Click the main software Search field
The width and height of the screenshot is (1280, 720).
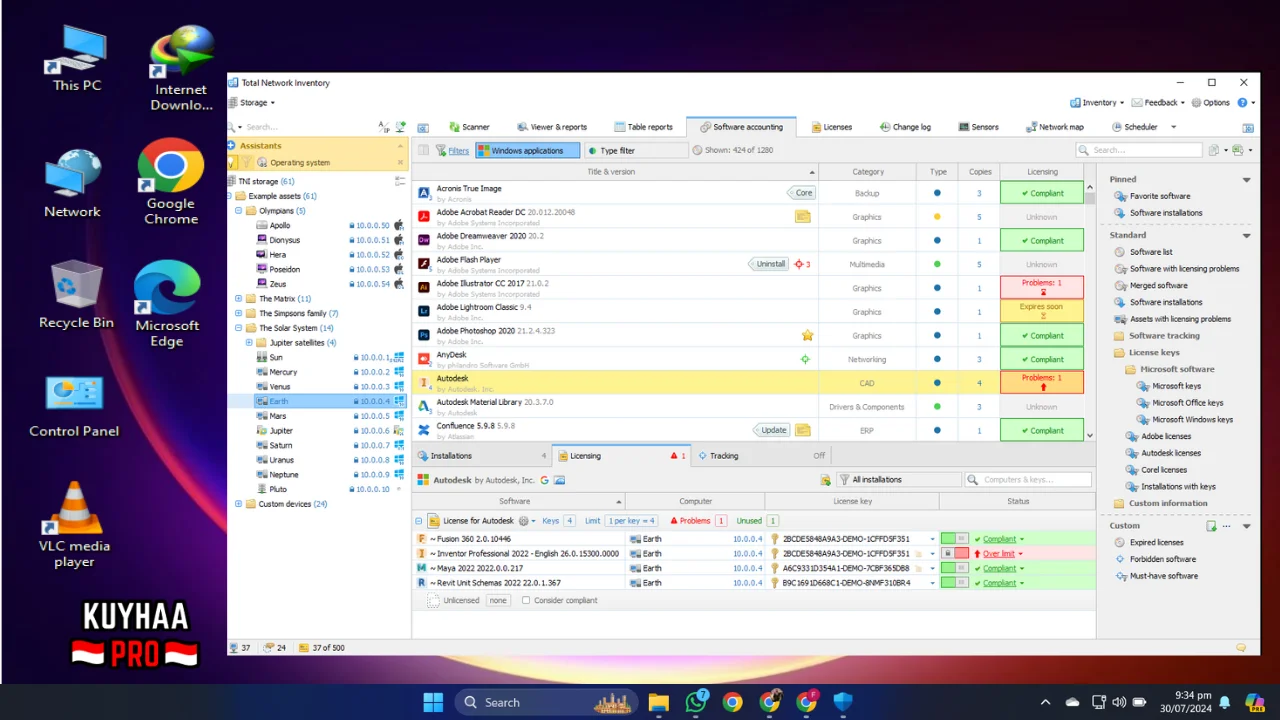1138,150
